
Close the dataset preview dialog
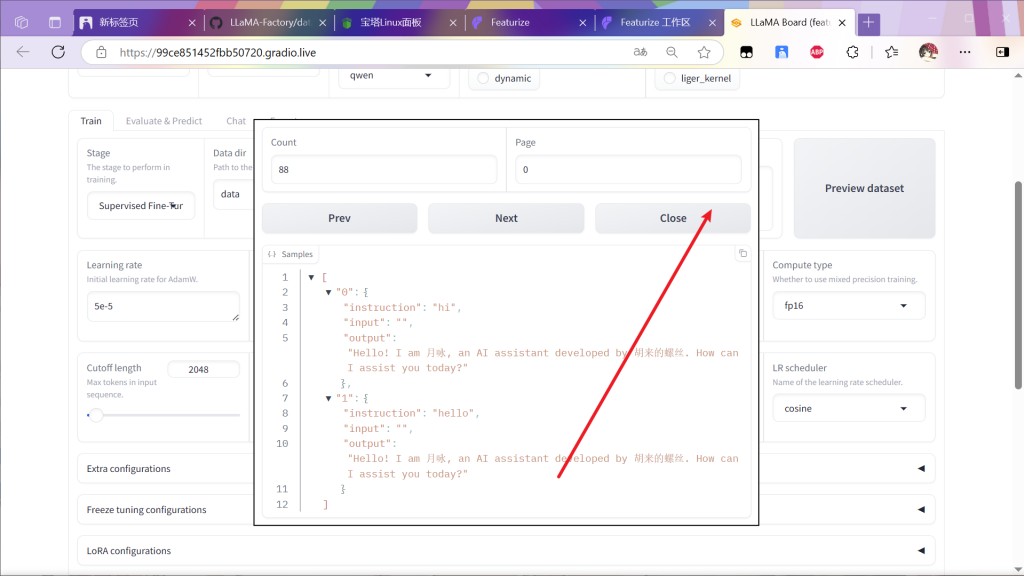pyautogui.click(x=673, y=218)
